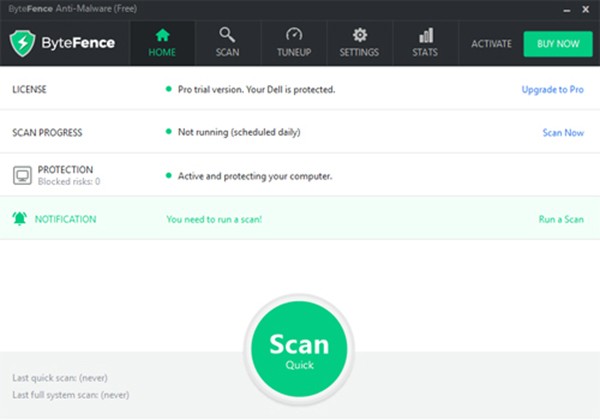Close the ByteFence Anti-Malware window

point(585,9)
